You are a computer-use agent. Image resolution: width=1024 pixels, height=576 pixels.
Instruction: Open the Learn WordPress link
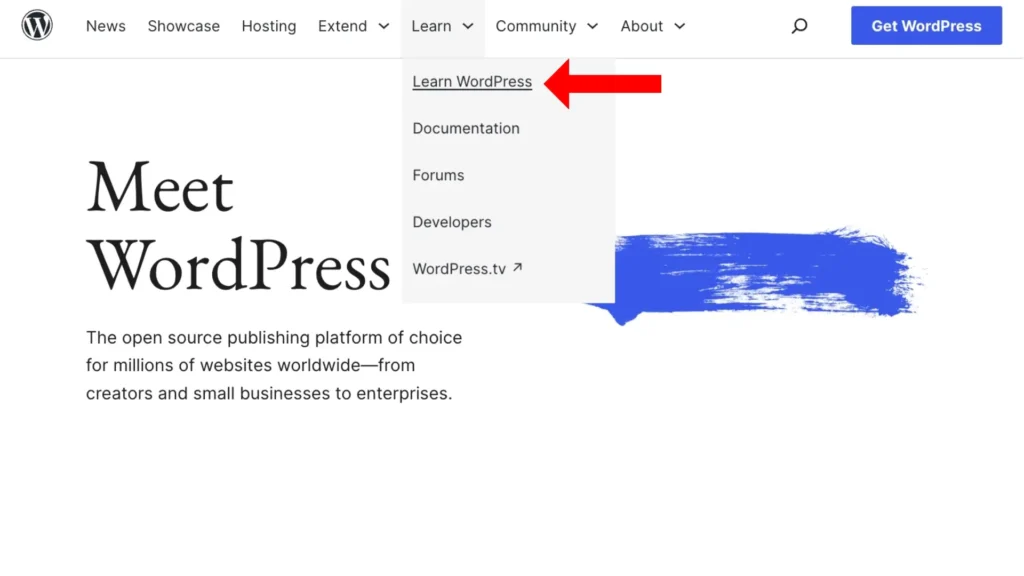(x=472, y=82)
